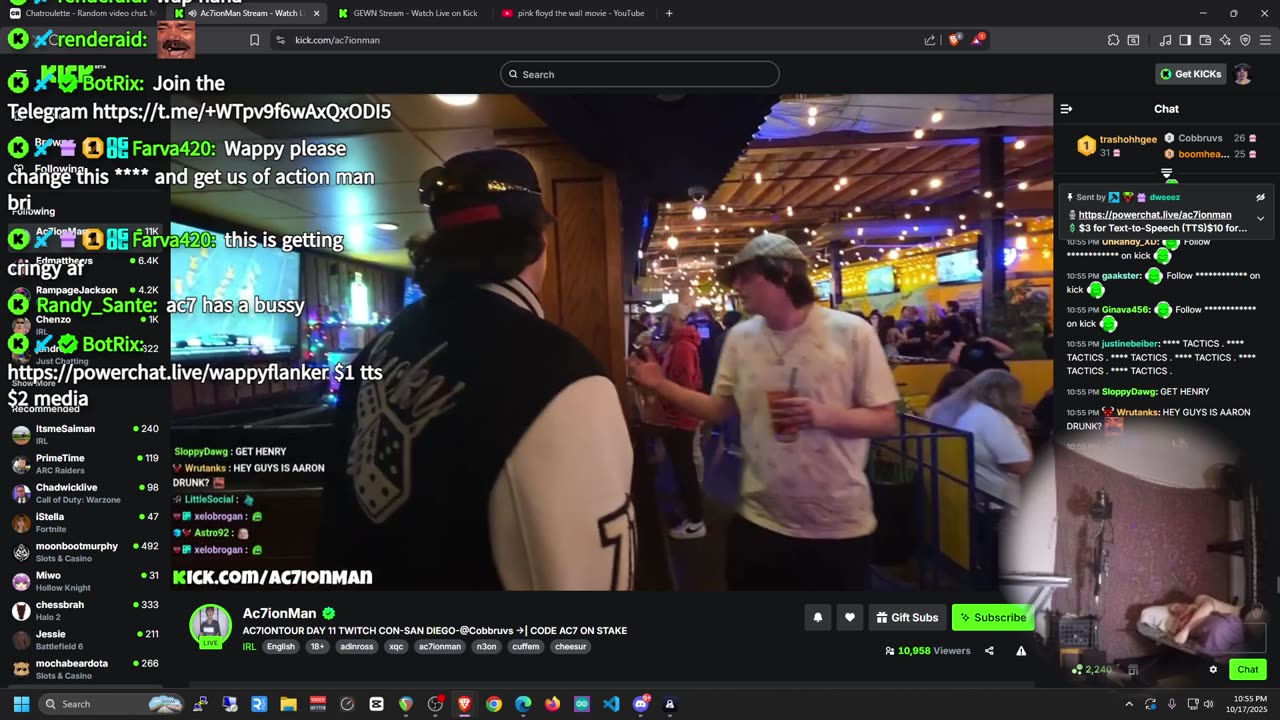Open Brave extensions puzzle icon
The width and height of the screenshot is (1280, 720).
tap(1113, 40)
